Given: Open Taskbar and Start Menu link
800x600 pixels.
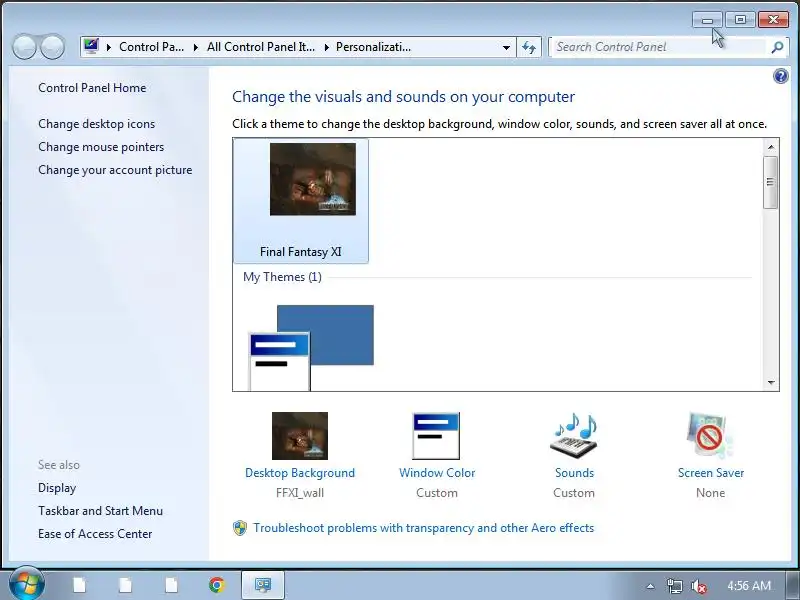Looking at the screenshot, I should (101, 511).
